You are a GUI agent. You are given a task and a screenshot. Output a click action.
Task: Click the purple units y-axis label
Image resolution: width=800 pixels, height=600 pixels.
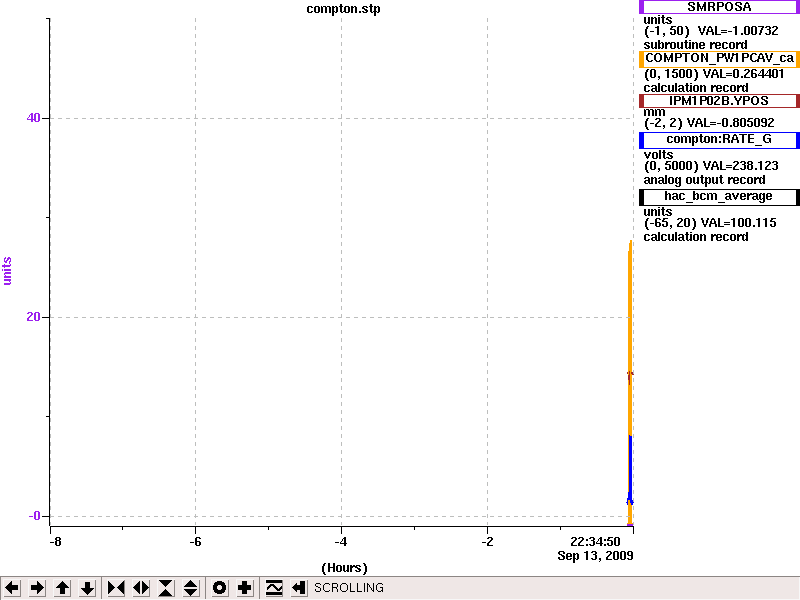click(7, 271)
